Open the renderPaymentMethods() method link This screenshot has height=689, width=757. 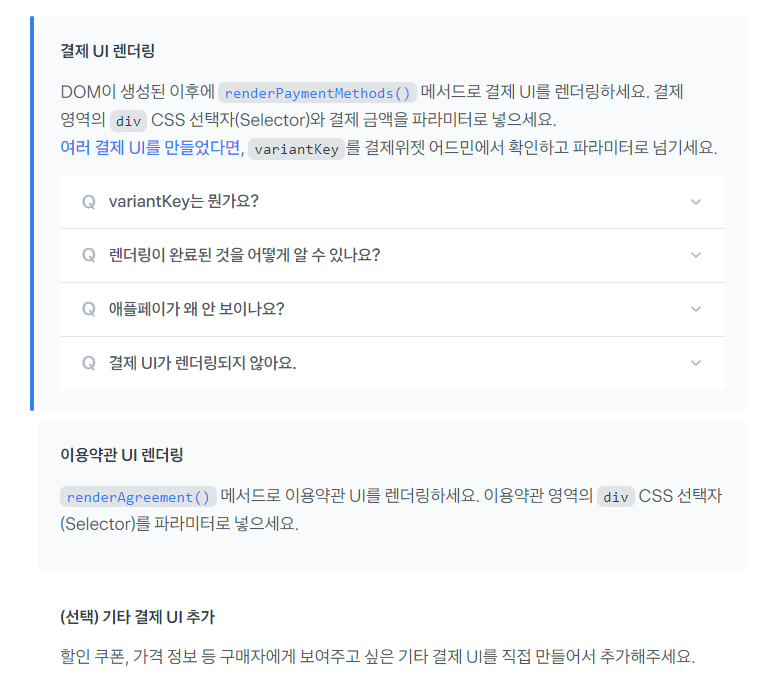317,93
